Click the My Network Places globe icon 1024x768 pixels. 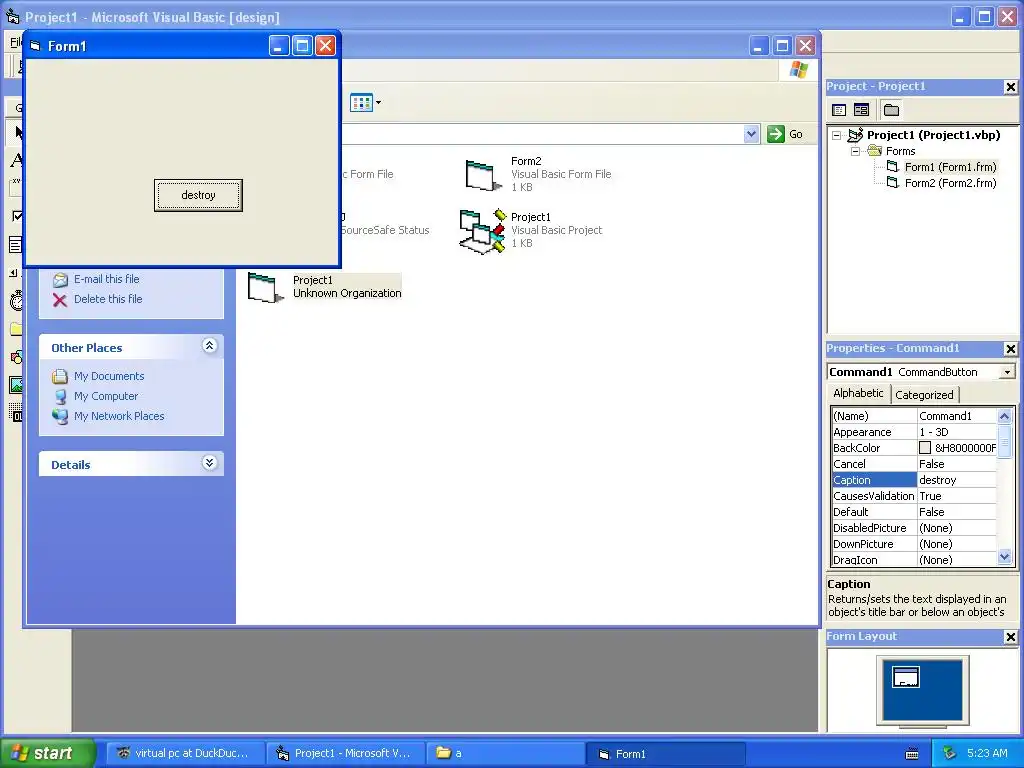pos(60,417)
